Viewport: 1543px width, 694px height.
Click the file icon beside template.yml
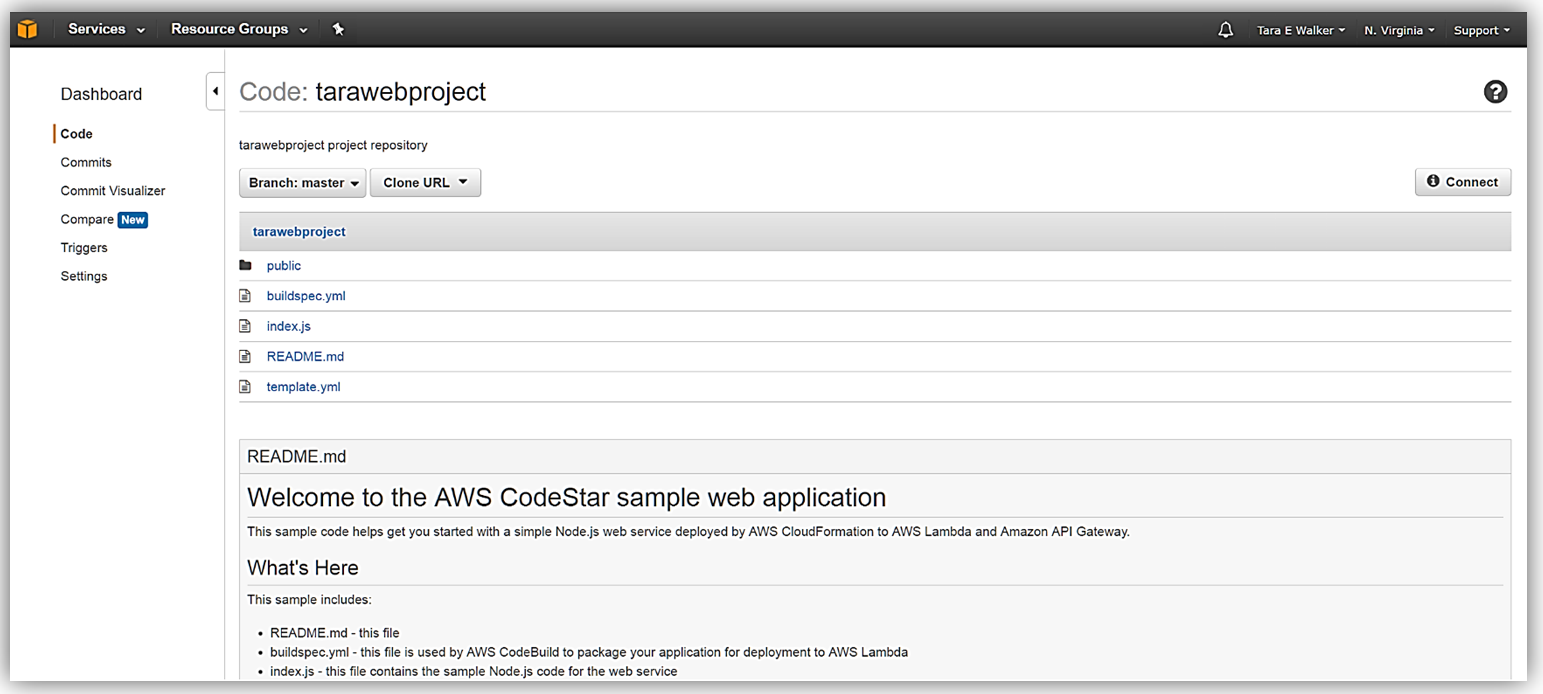coord(245,387)
